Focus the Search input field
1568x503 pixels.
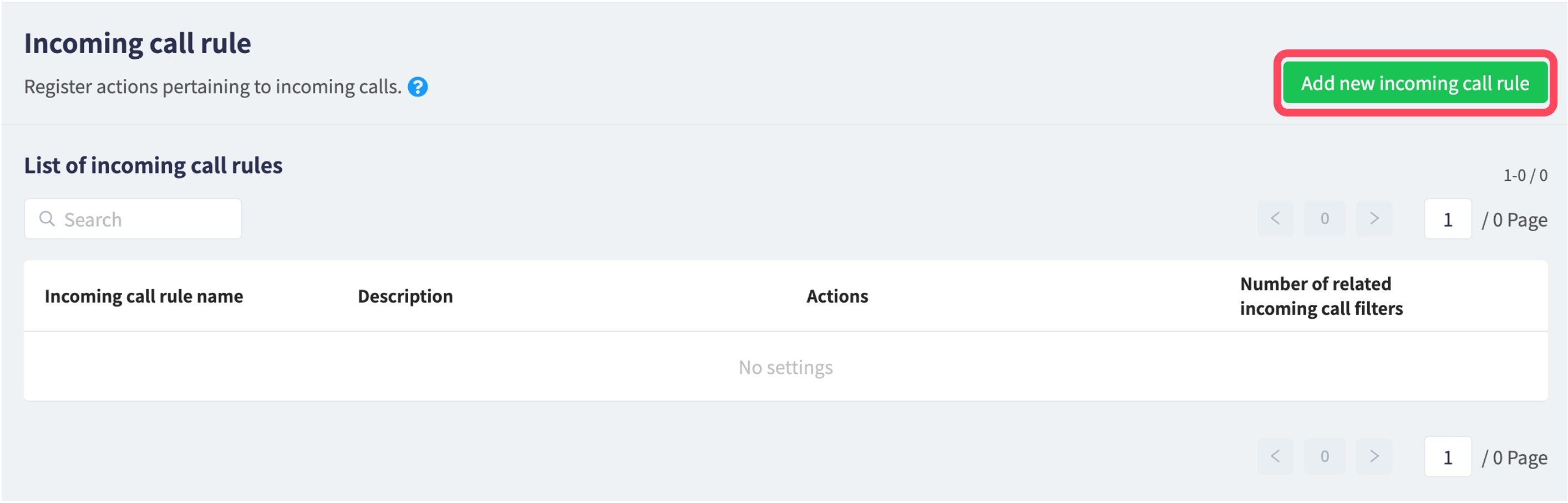(133, 219)
